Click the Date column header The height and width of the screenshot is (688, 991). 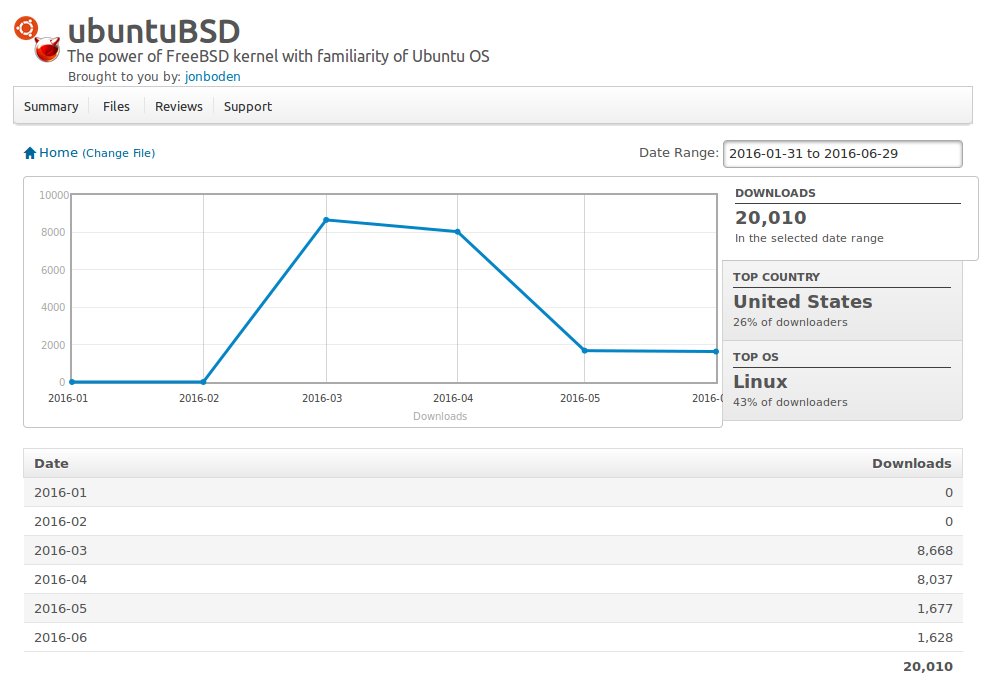click(x=51, y=463)
